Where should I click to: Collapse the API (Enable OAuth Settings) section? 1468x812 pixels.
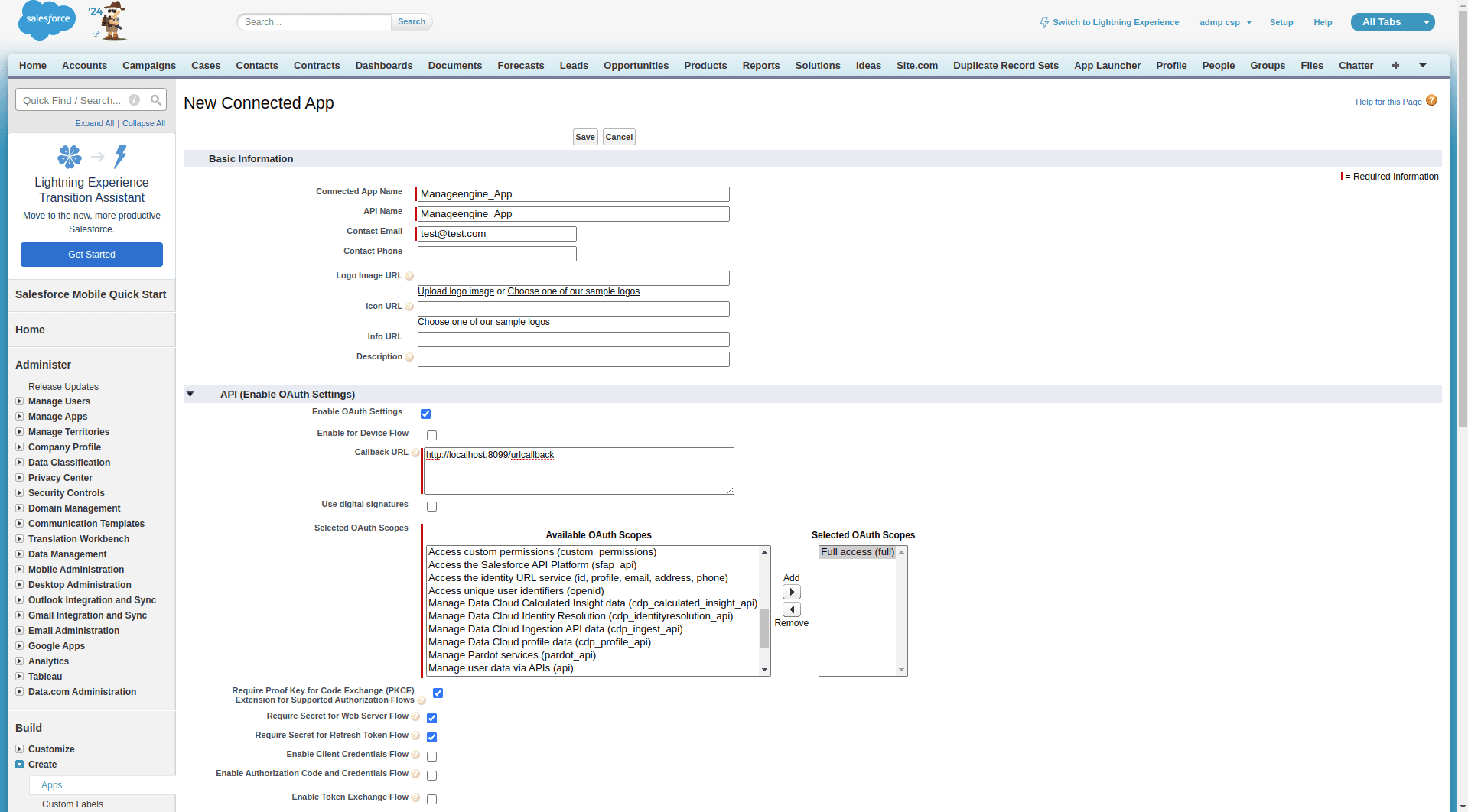coord(190,394)
